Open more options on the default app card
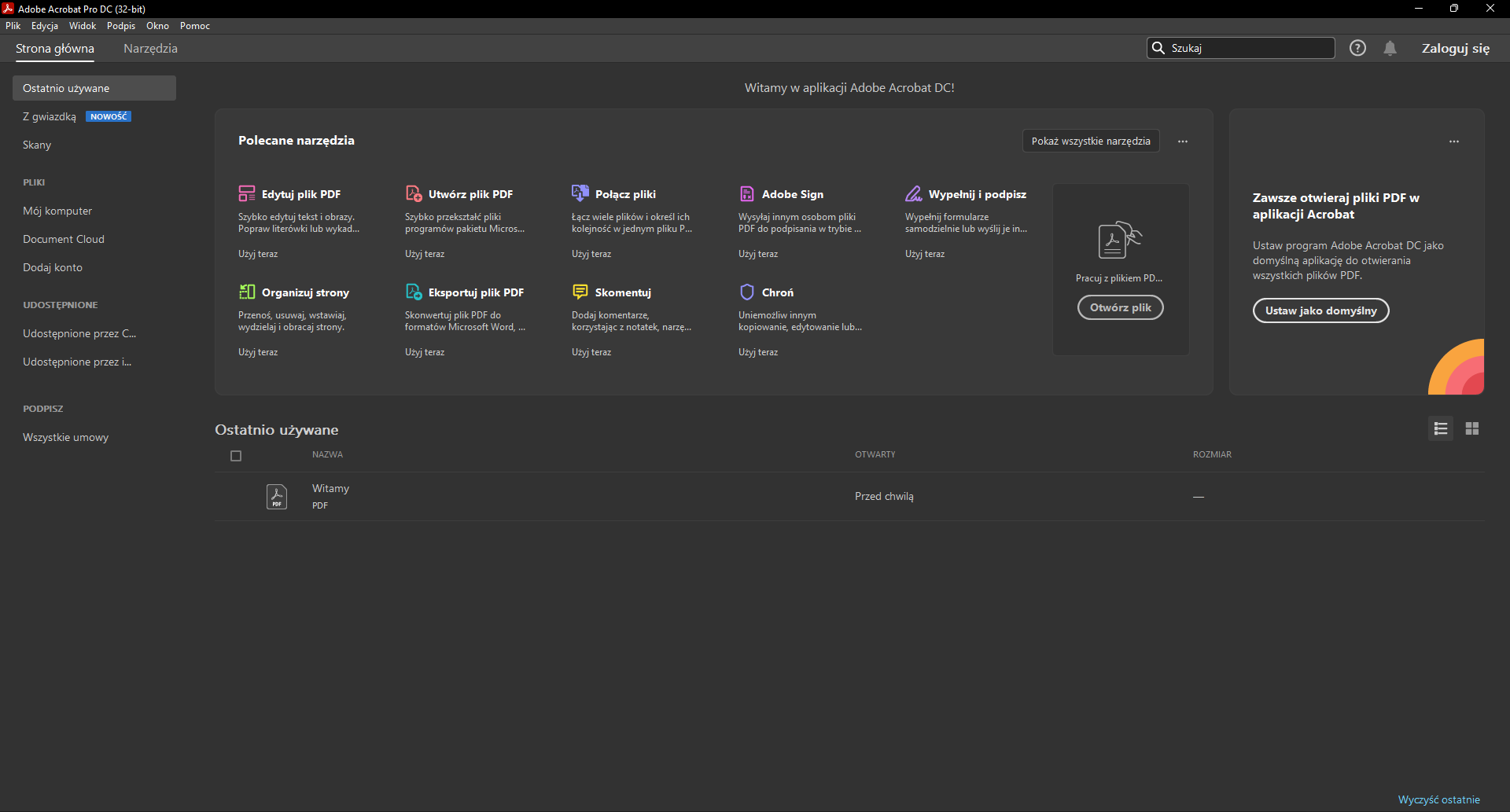Image resolution: width=1510 pixels, height=812 pixels. (1454, 141)
